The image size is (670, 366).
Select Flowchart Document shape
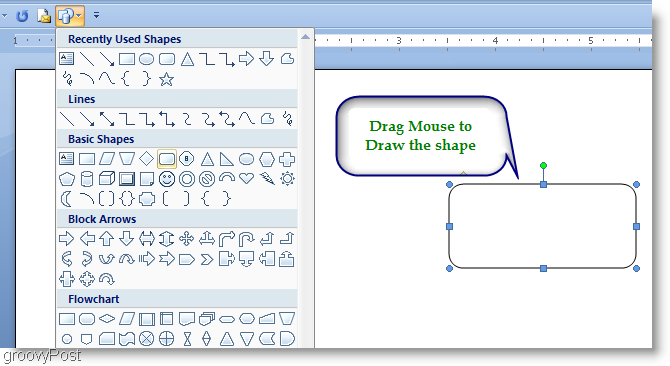pyautogui.click(x=187, y=319)
